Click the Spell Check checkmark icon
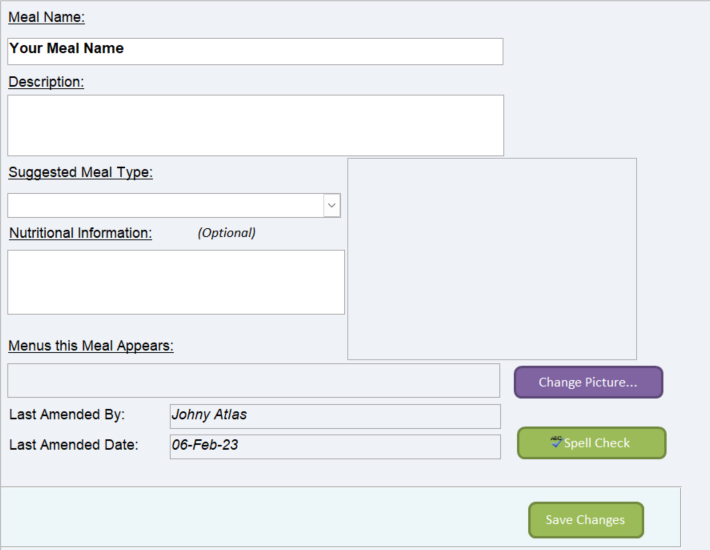The width and height of the screenshot is (710, 550). [556, 442]
